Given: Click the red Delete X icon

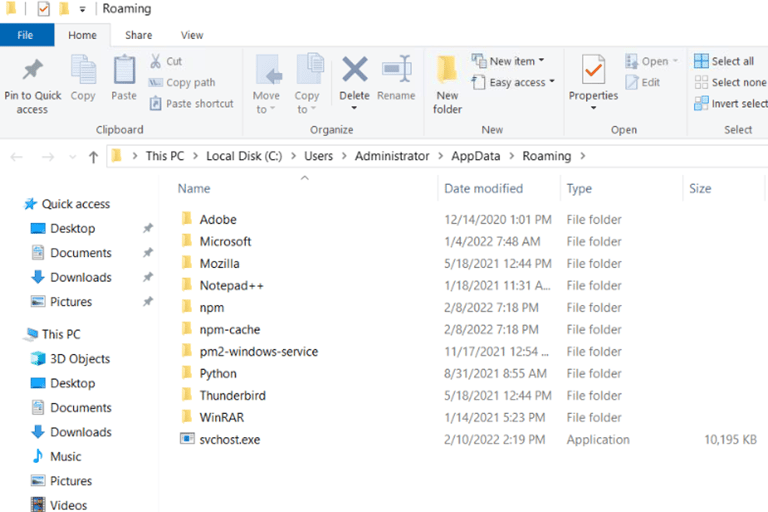Looking at the screenshot, I should click(355, 69).
